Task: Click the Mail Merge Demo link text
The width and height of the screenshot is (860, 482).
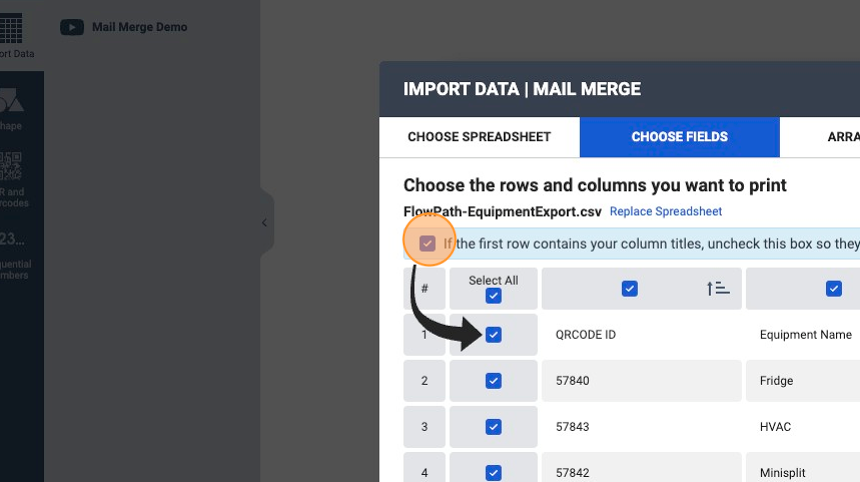Action: click(x=139, y=27)
